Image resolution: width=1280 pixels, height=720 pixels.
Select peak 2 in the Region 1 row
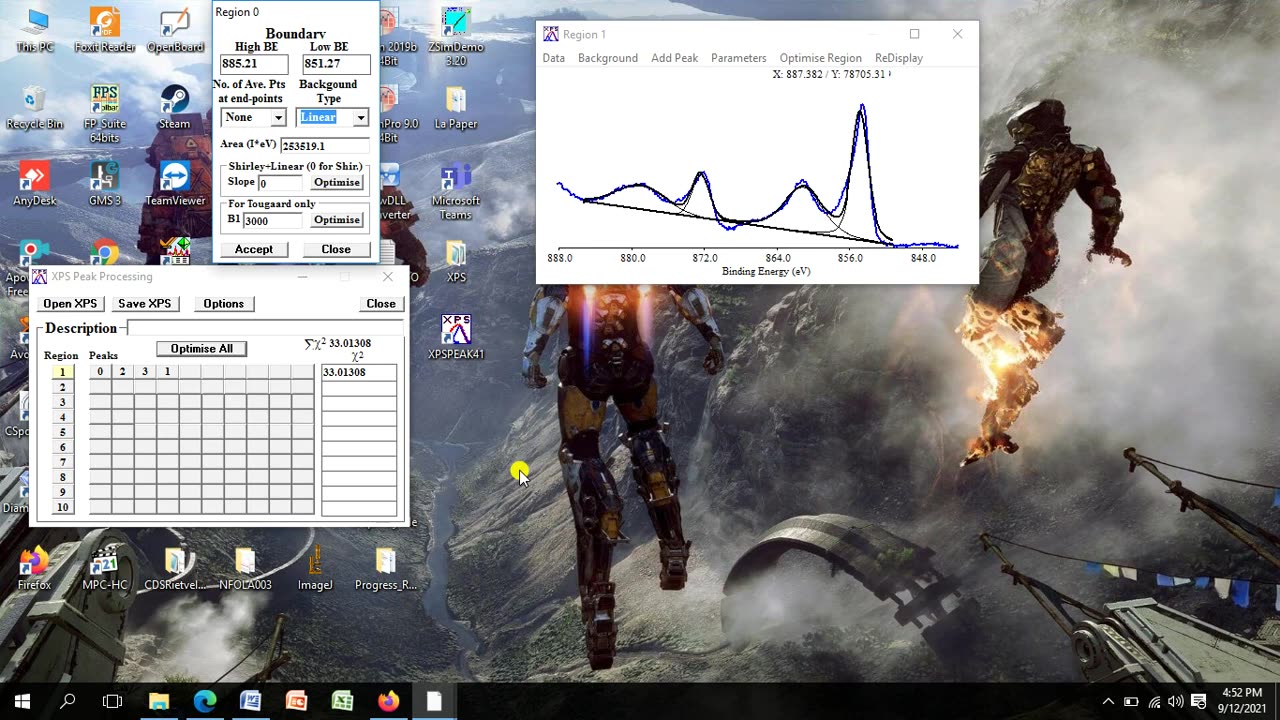pyautogui.click(x=122, y=372)
